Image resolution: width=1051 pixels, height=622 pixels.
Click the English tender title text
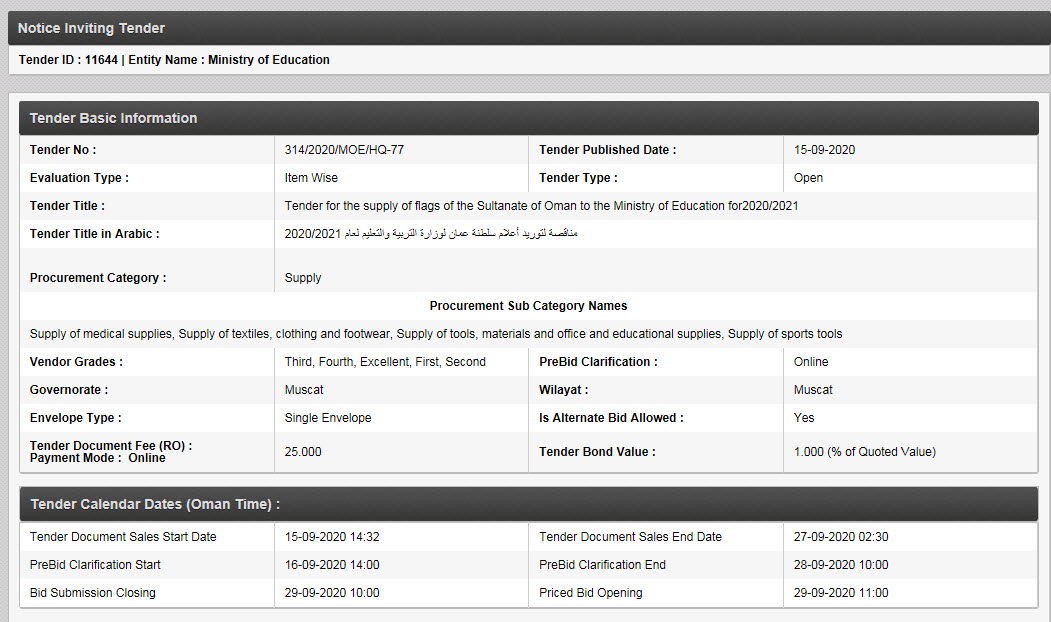(541, 206)
